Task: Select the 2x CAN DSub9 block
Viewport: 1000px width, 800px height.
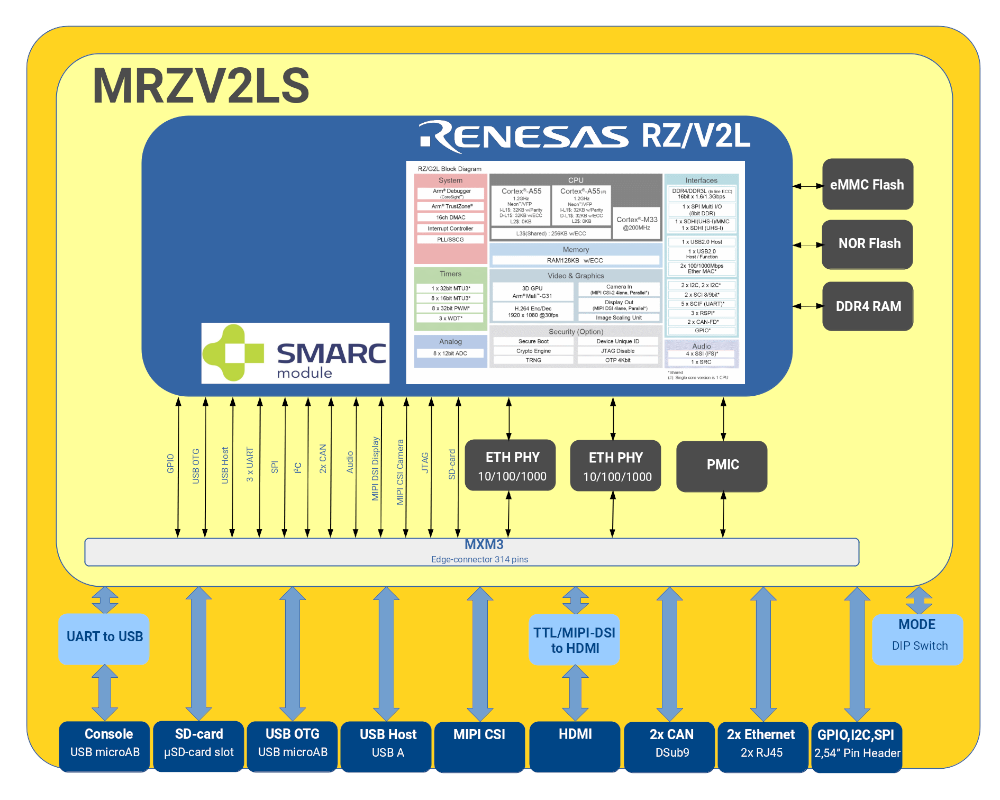Action: tap(669, 745)
